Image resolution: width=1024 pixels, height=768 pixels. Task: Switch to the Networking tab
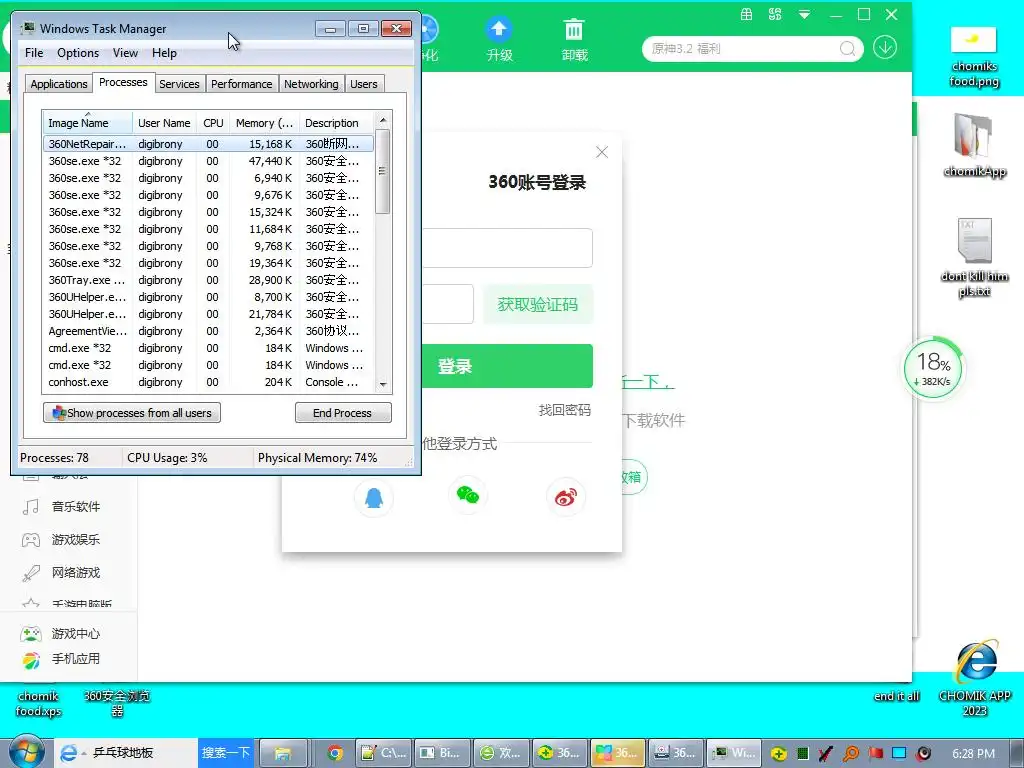pyautogui.click(x=311, y=84)
